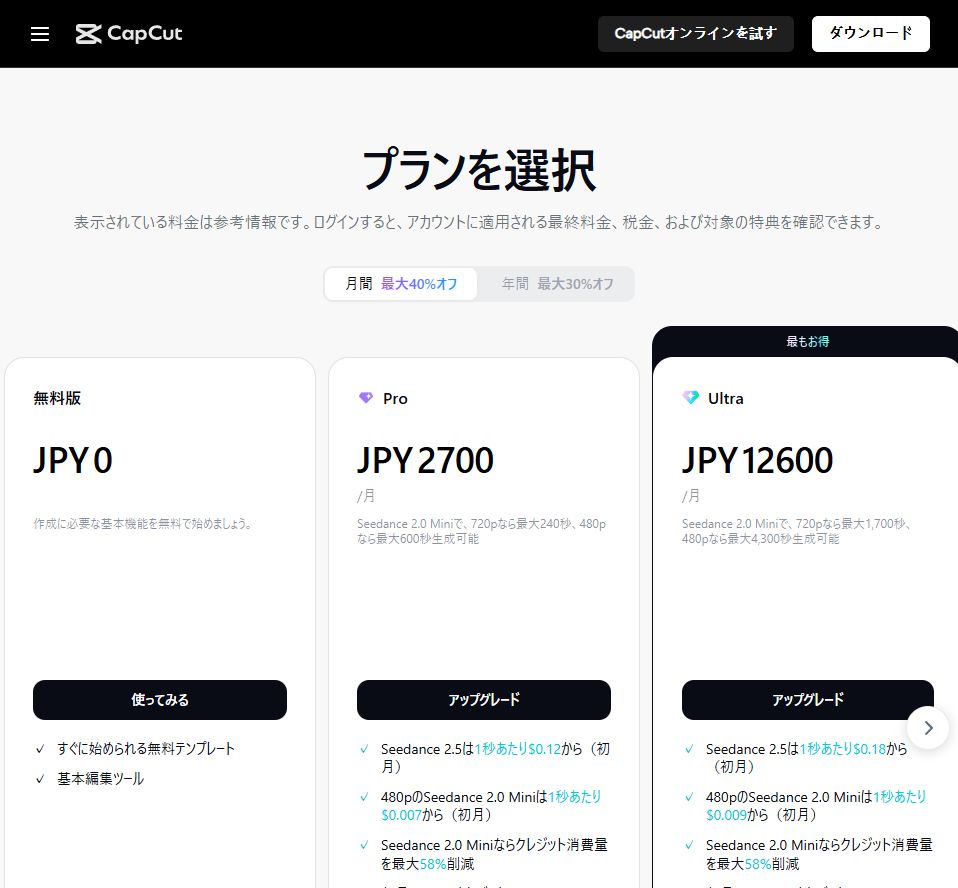958x888 pixels.
Task: Click the ダウンロード button
Action: [870, 34]
